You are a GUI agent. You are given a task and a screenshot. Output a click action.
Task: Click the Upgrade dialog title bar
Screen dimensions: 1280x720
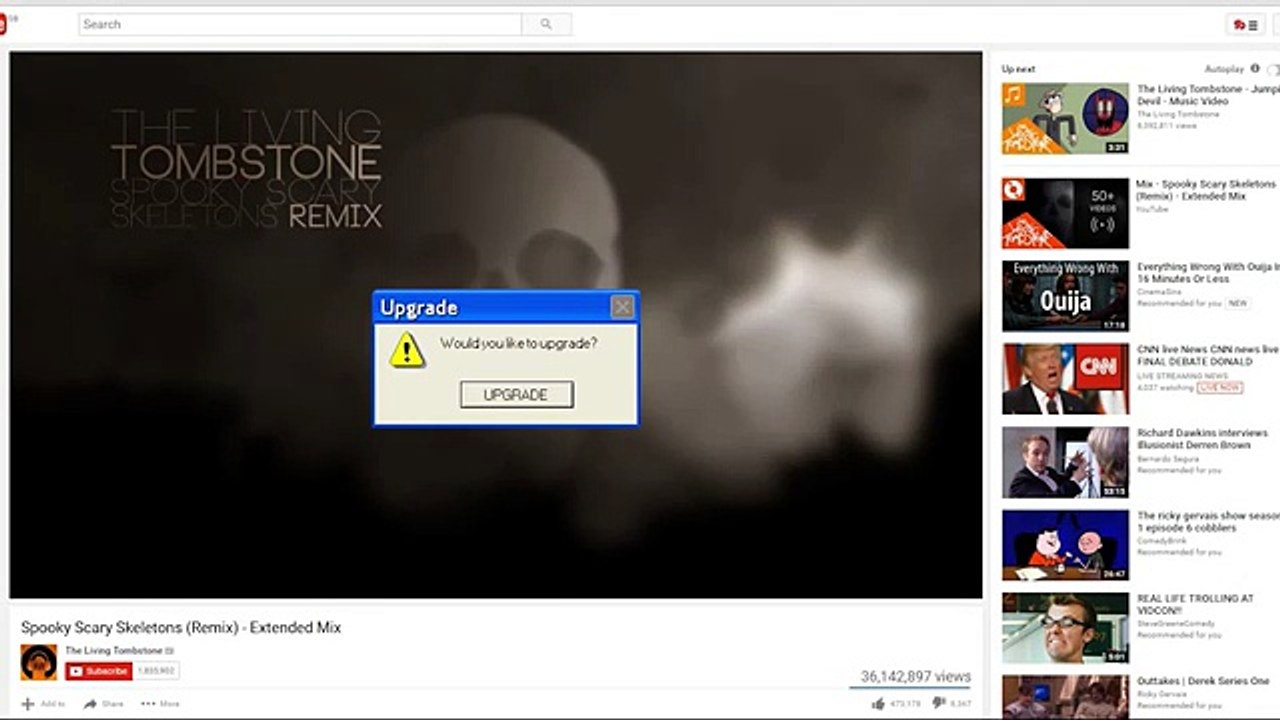[x=506, y=307]
